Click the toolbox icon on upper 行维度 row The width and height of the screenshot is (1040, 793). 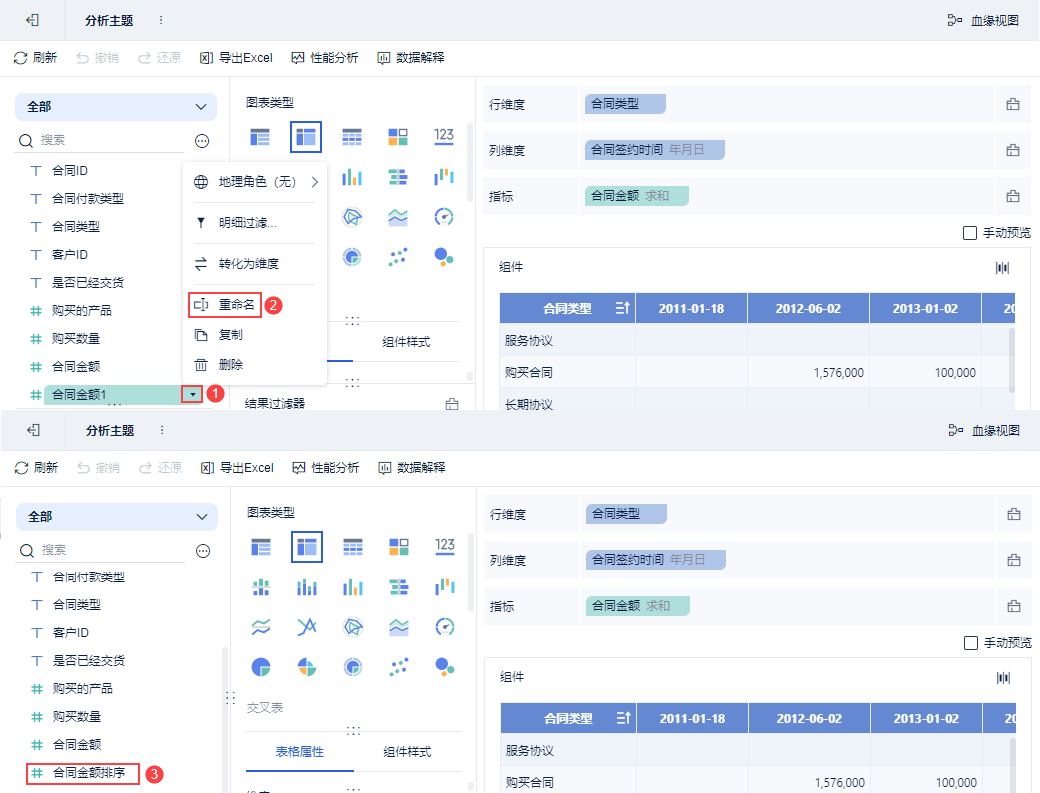1013,104
